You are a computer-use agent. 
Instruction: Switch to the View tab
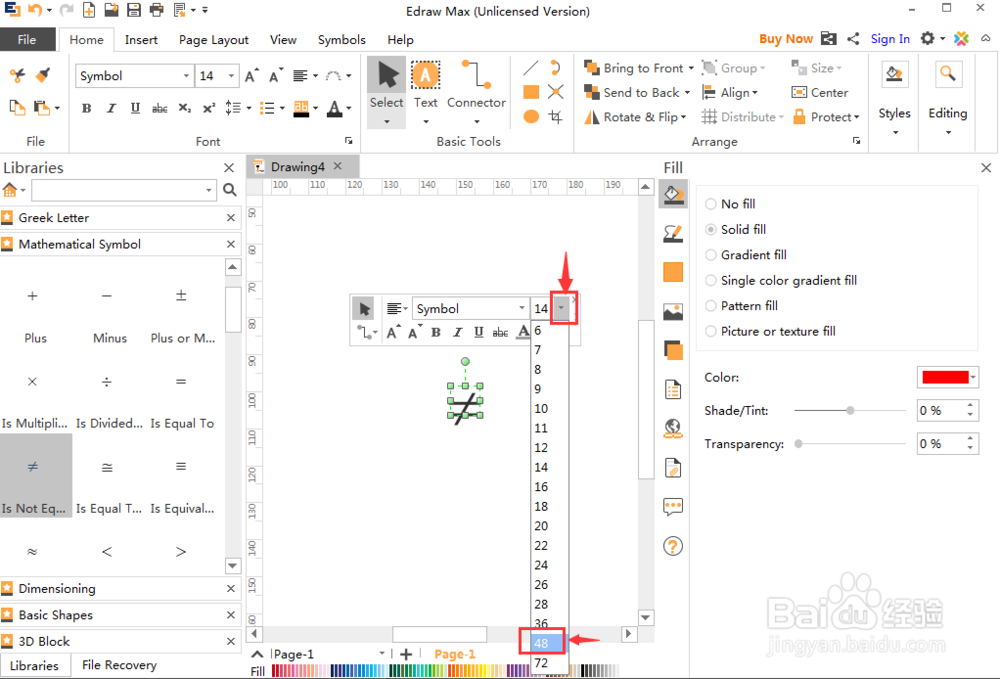coord(283,40)
